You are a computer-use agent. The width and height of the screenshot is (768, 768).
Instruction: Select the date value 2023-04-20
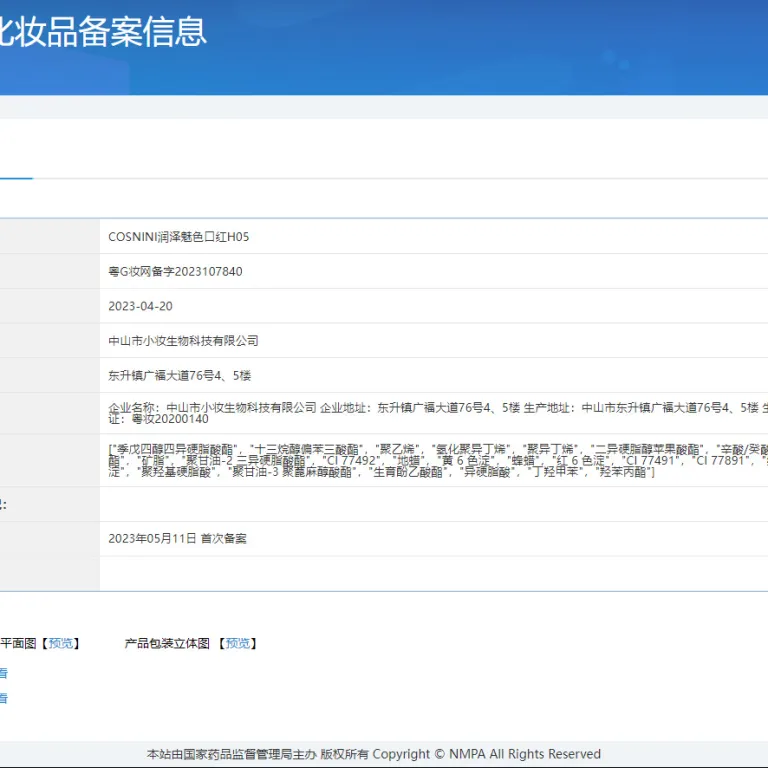141,306
